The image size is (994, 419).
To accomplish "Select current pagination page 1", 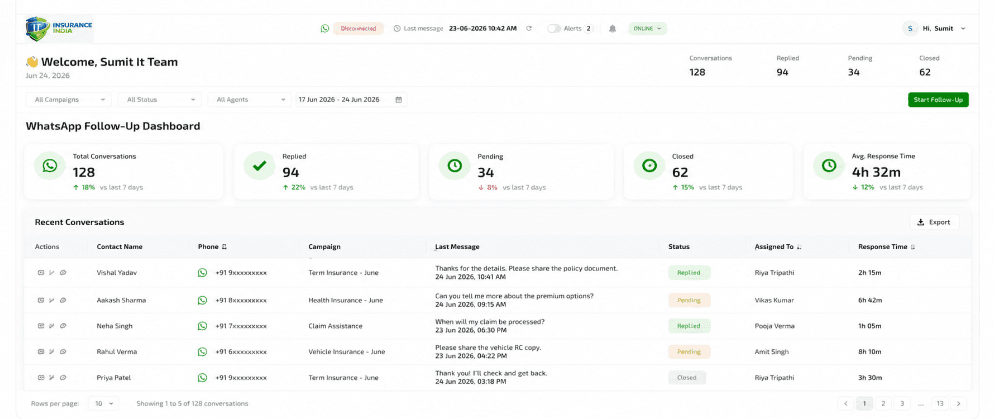I will (863, 403).
